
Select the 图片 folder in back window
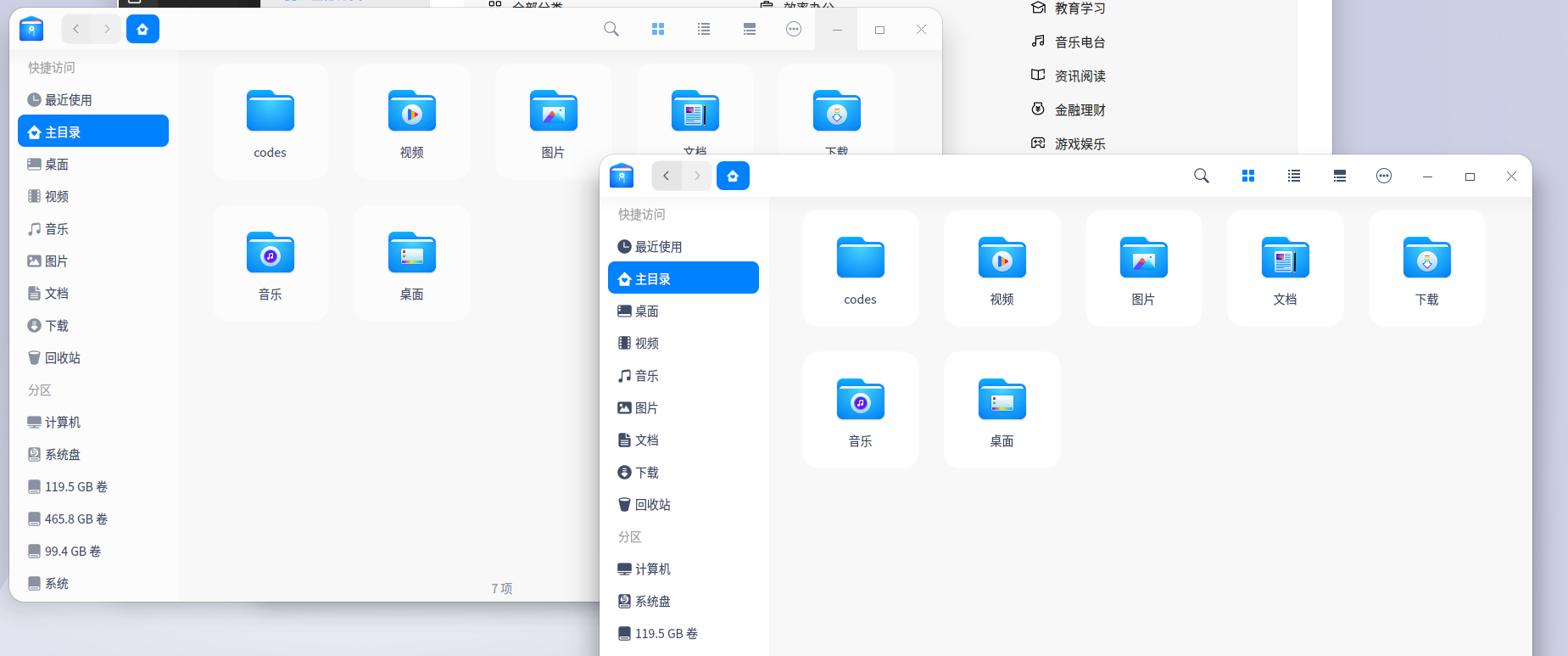(x=553, y=121)
